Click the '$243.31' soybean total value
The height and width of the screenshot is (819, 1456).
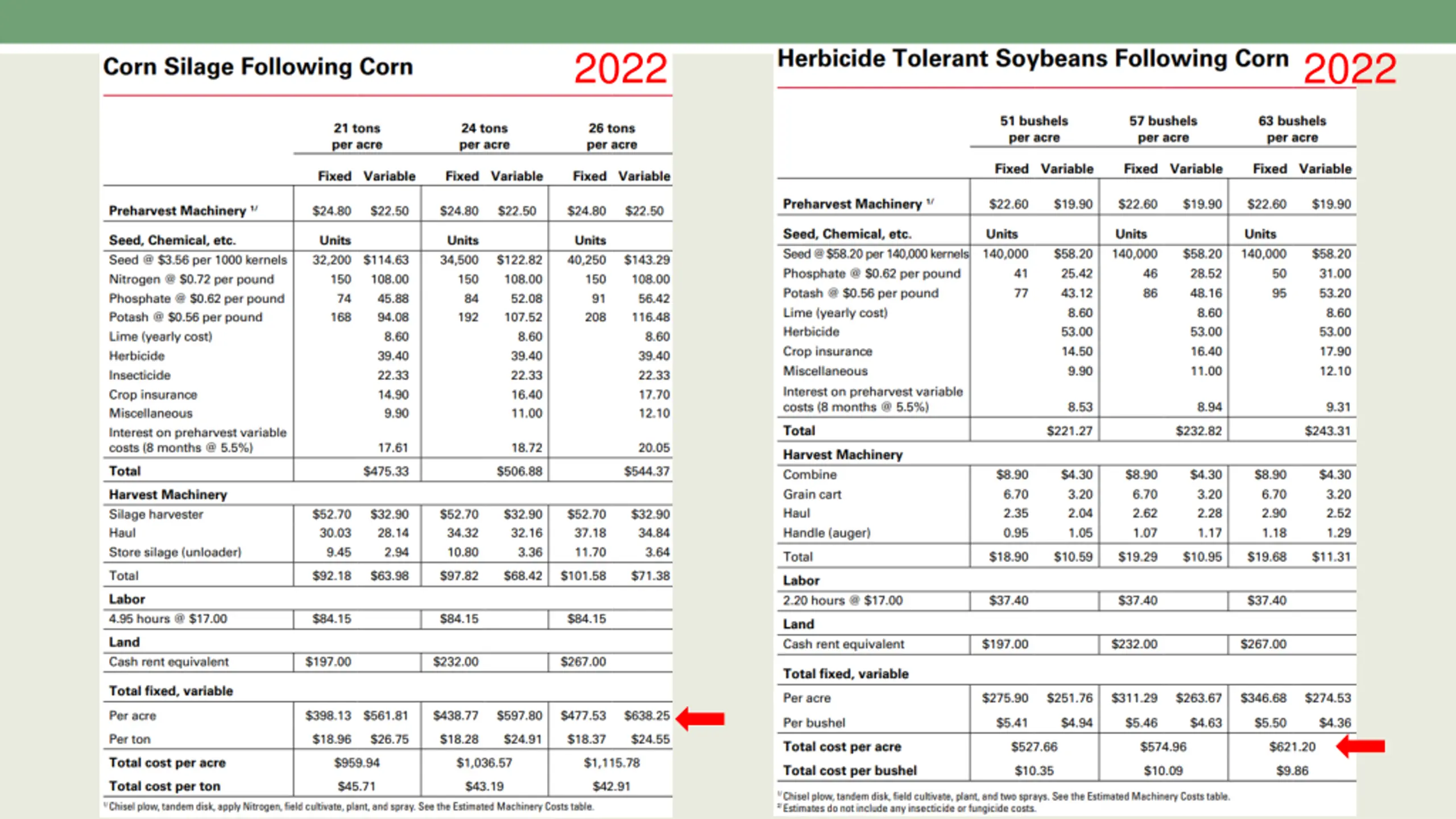click(1327, 431)
